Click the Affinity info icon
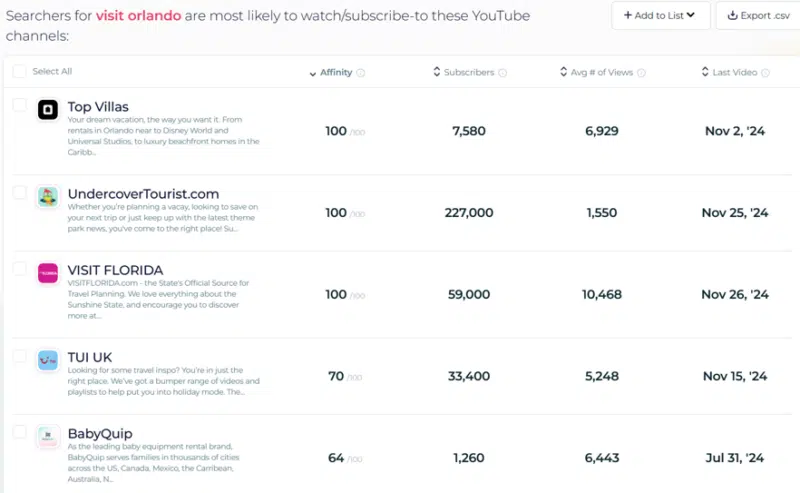The image size is (800, 493). [361, 73]
